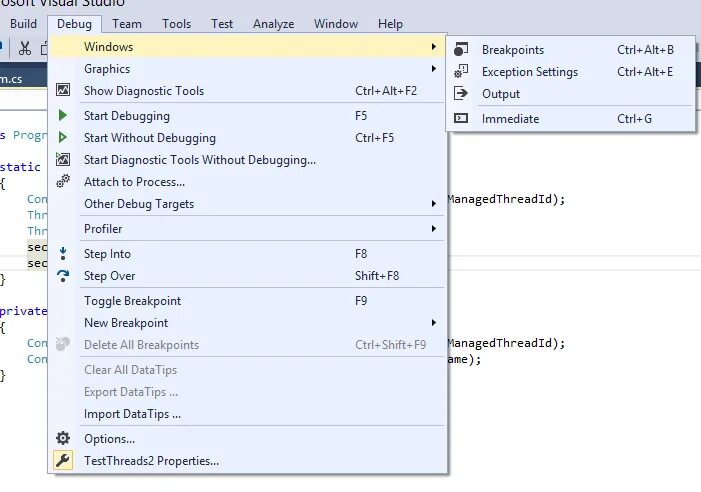Open debugging Options

(x=247, y=438)
